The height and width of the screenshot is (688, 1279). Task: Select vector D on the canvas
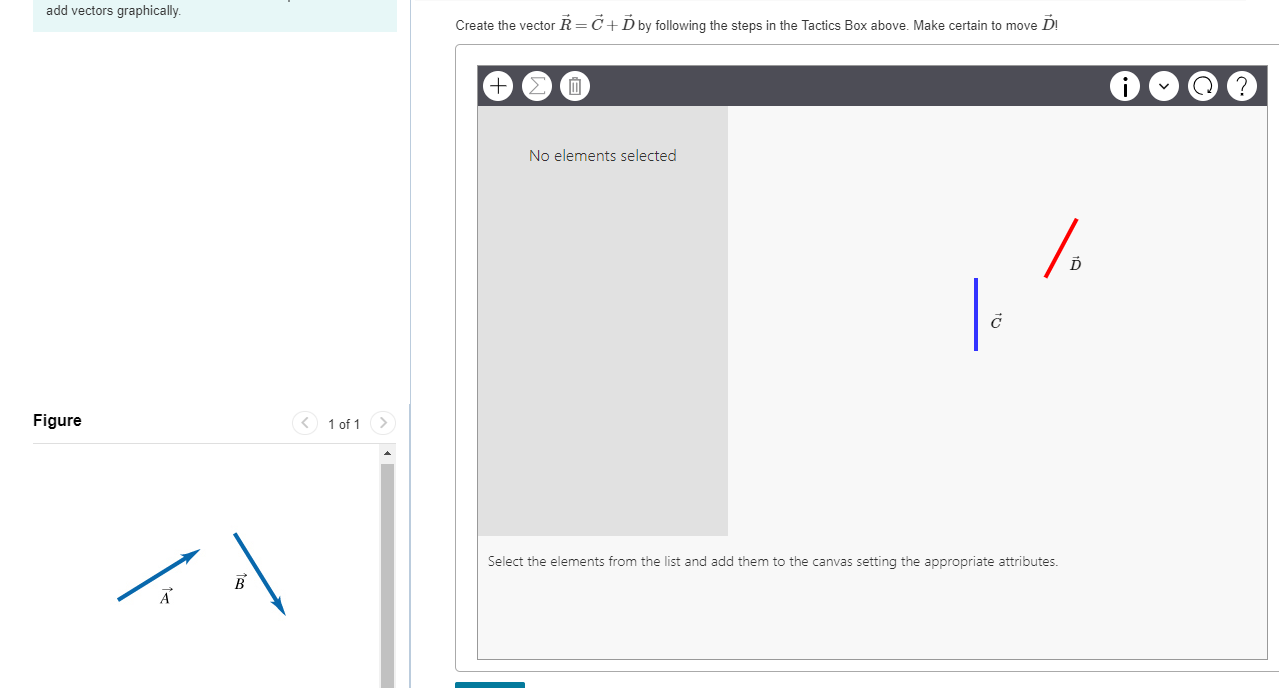(1062, 246)
